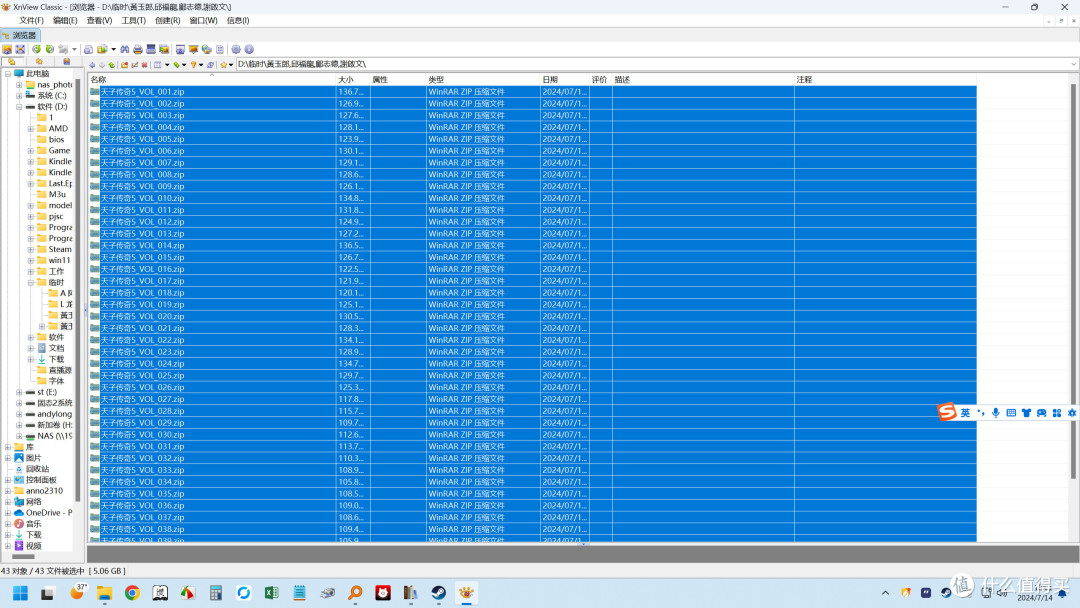The width and height of the screenshot is (1080, 608).
Task: Click the fullscreen view toolbar icon
Action: (20, 49)
